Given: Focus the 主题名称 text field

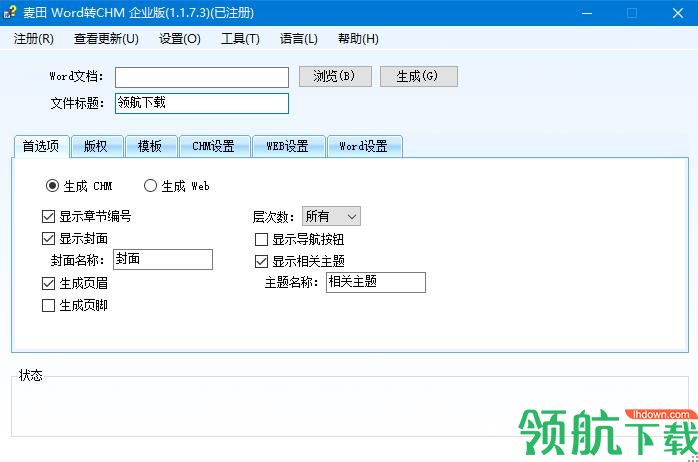Looking at the screenshot, I should tap(376, 282).
